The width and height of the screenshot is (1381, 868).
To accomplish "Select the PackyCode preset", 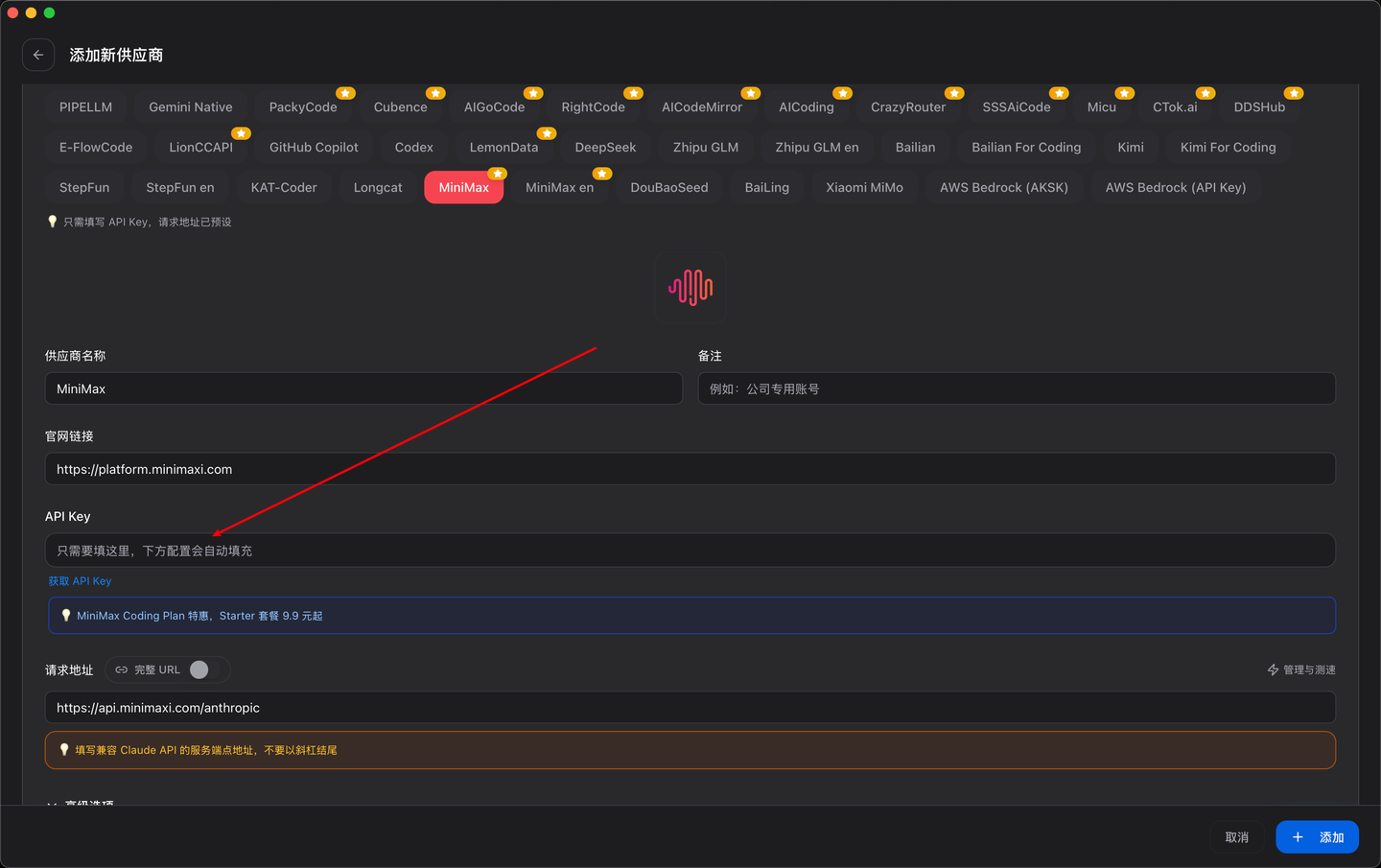I will point(303,107).
